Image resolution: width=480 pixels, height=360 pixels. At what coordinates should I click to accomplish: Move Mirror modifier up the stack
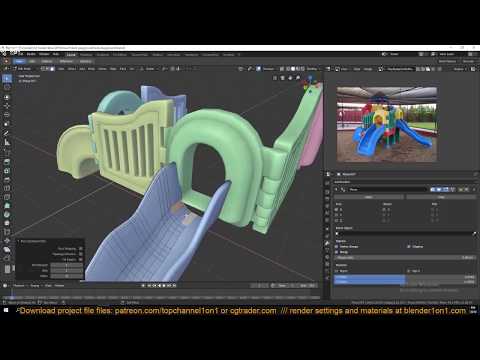tap(460, 189)
